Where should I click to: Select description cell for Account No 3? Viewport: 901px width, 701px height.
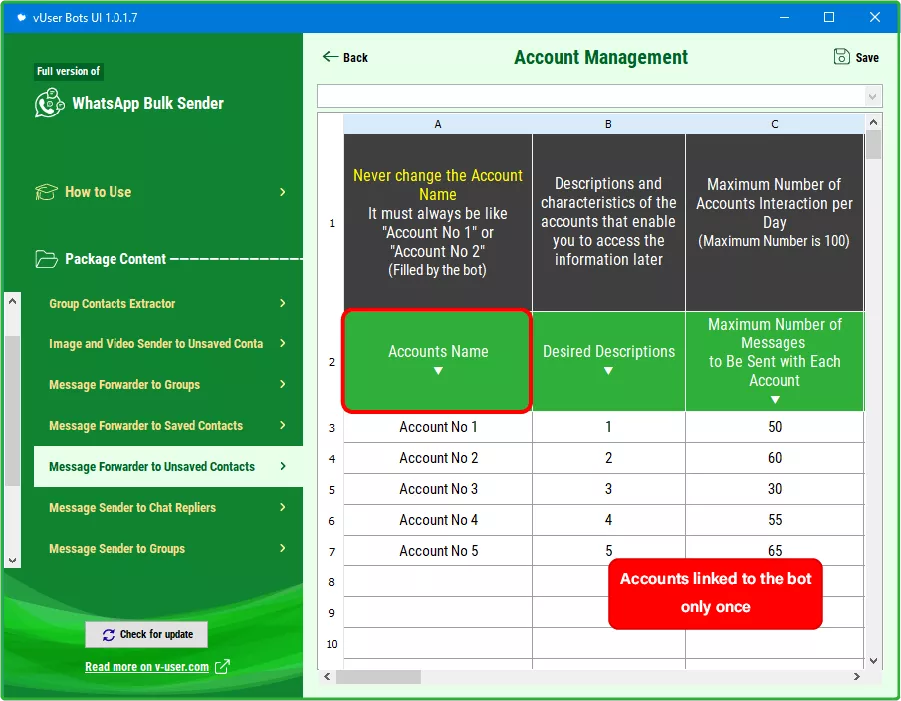(x=609, y=489)
